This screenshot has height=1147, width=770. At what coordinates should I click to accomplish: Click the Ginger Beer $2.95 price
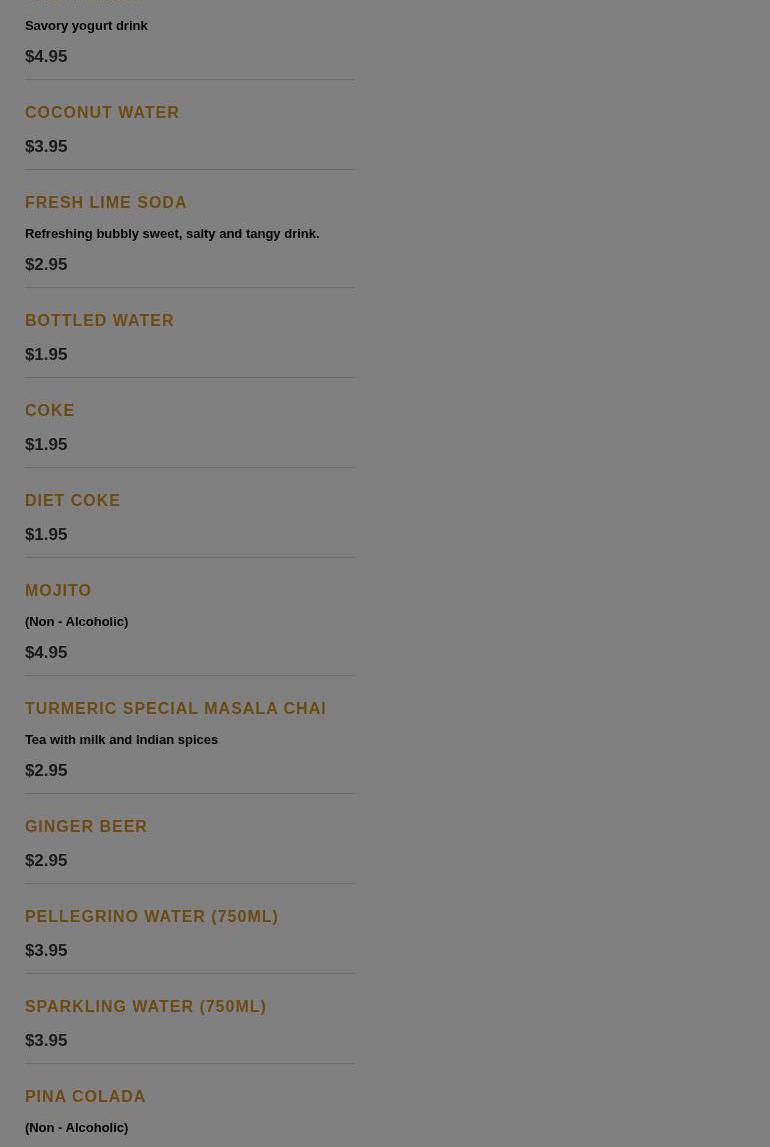pos(46,861)
